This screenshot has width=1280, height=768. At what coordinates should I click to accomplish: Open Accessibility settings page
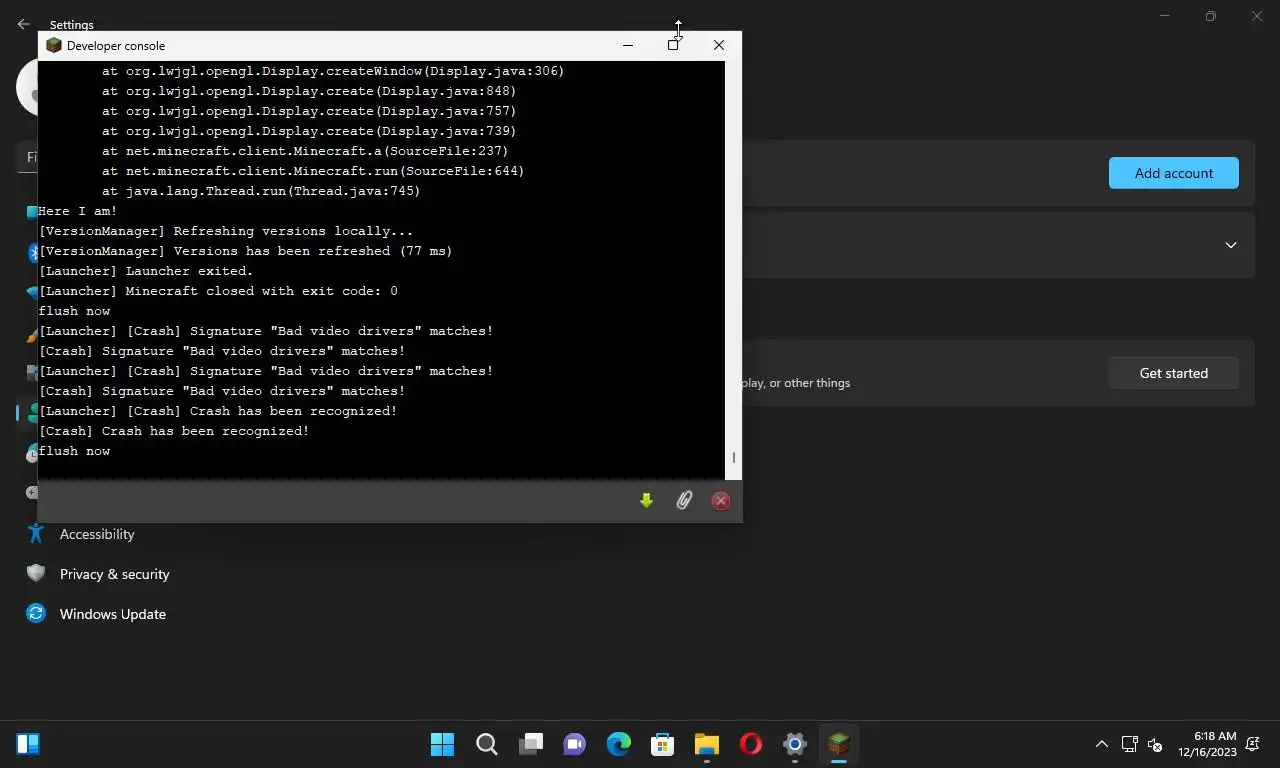(97, 534)
